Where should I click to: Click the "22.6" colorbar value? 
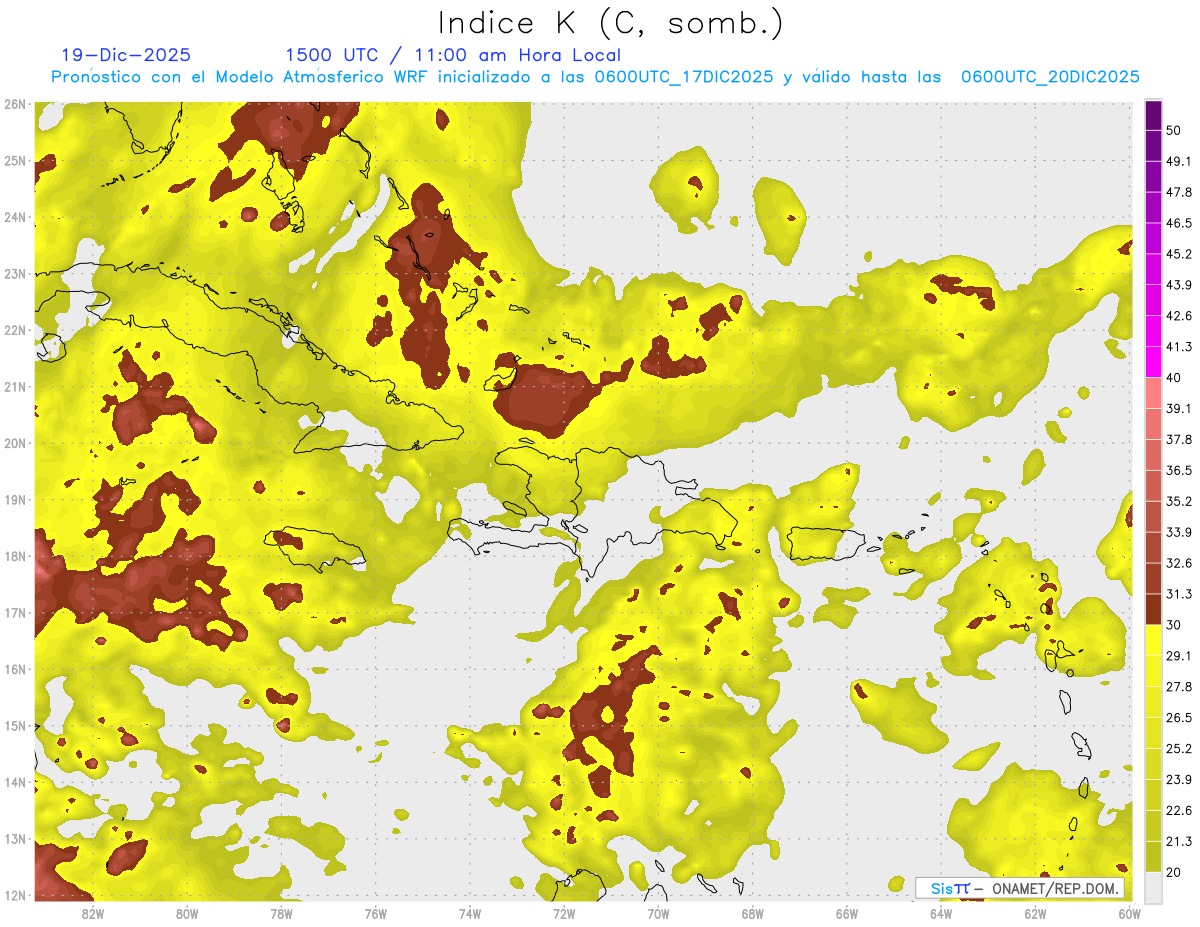pos(1179,811)
